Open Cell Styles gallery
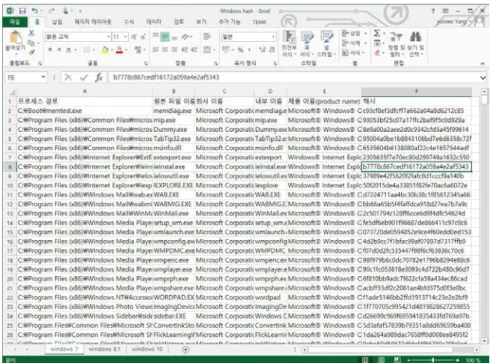 click(x=326, y=43)
